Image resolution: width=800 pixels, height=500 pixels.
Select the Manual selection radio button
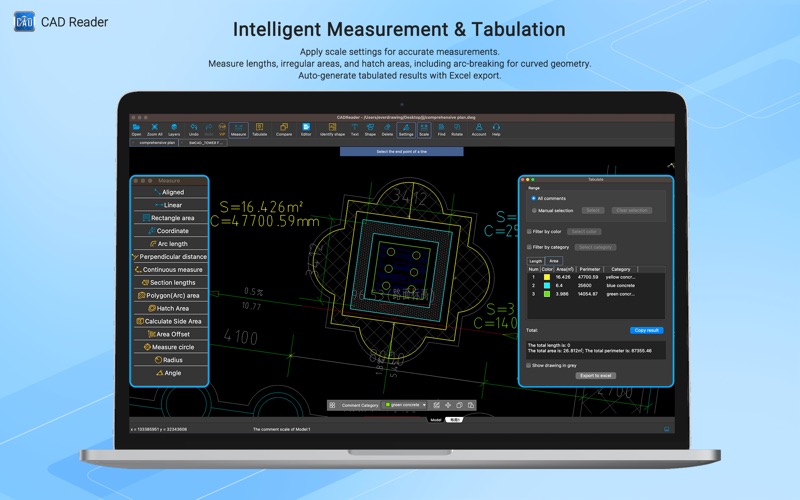click(534, 210)
